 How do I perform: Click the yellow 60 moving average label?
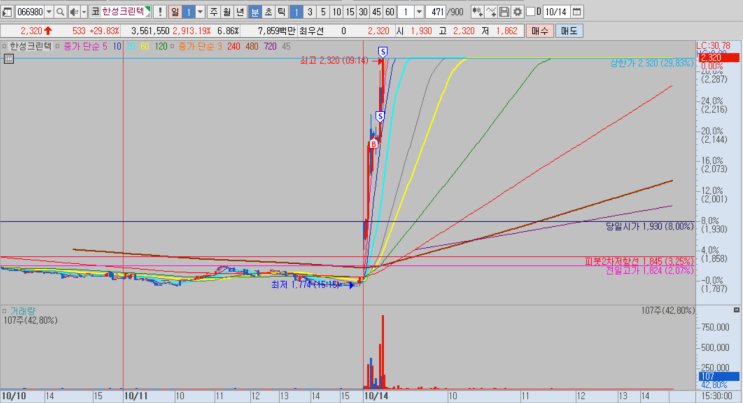(145, 46)
